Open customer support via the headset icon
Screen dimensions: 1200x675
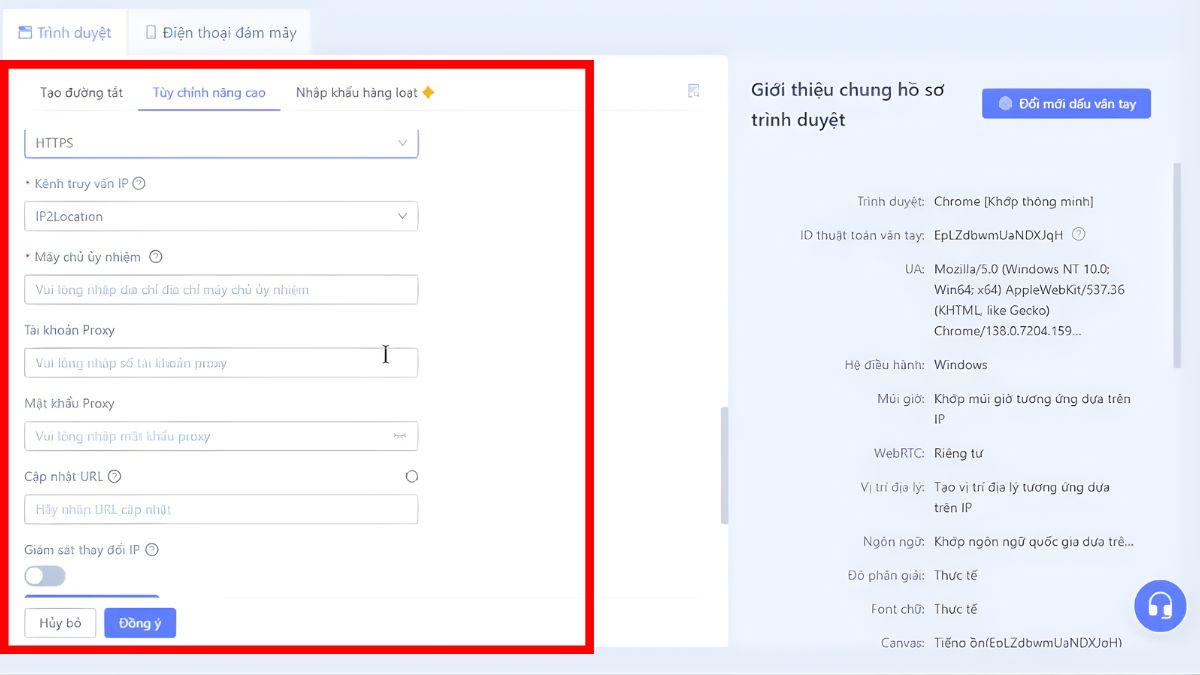click(x=1160, y=605)
